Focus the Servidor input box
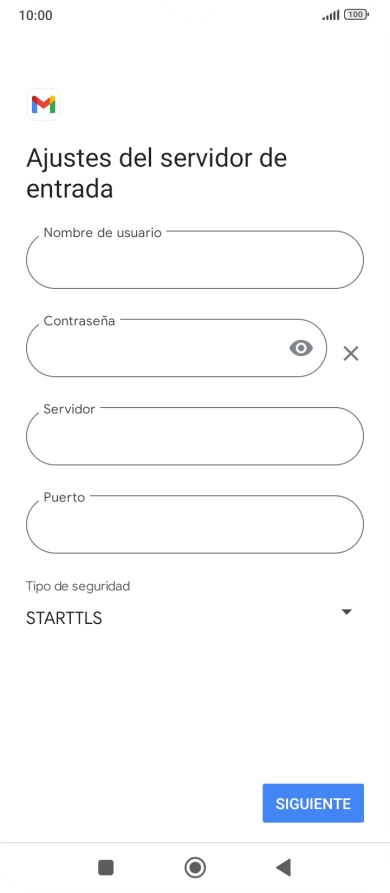This screenshot has height=893, width=390. [x=195, y=436]
